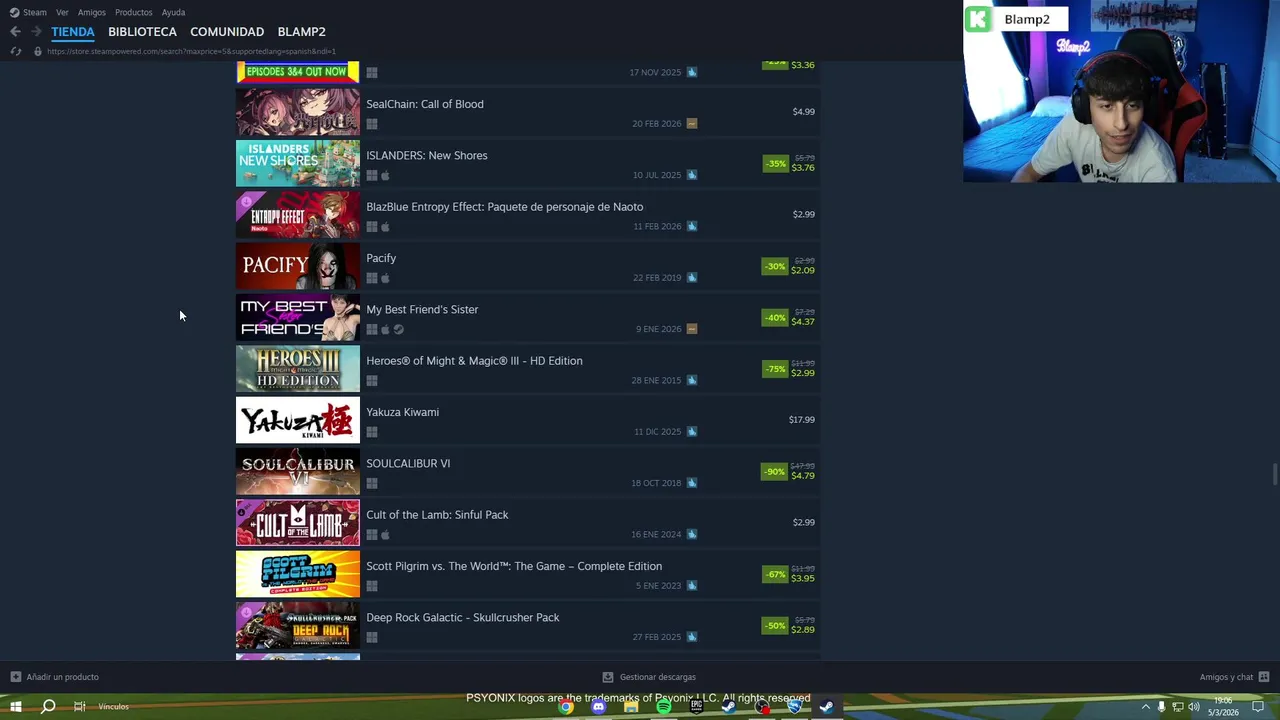This screenshot has height=720, width=1280.
Task: Open the Steam menu in the top bar
Action: (28, 12)
